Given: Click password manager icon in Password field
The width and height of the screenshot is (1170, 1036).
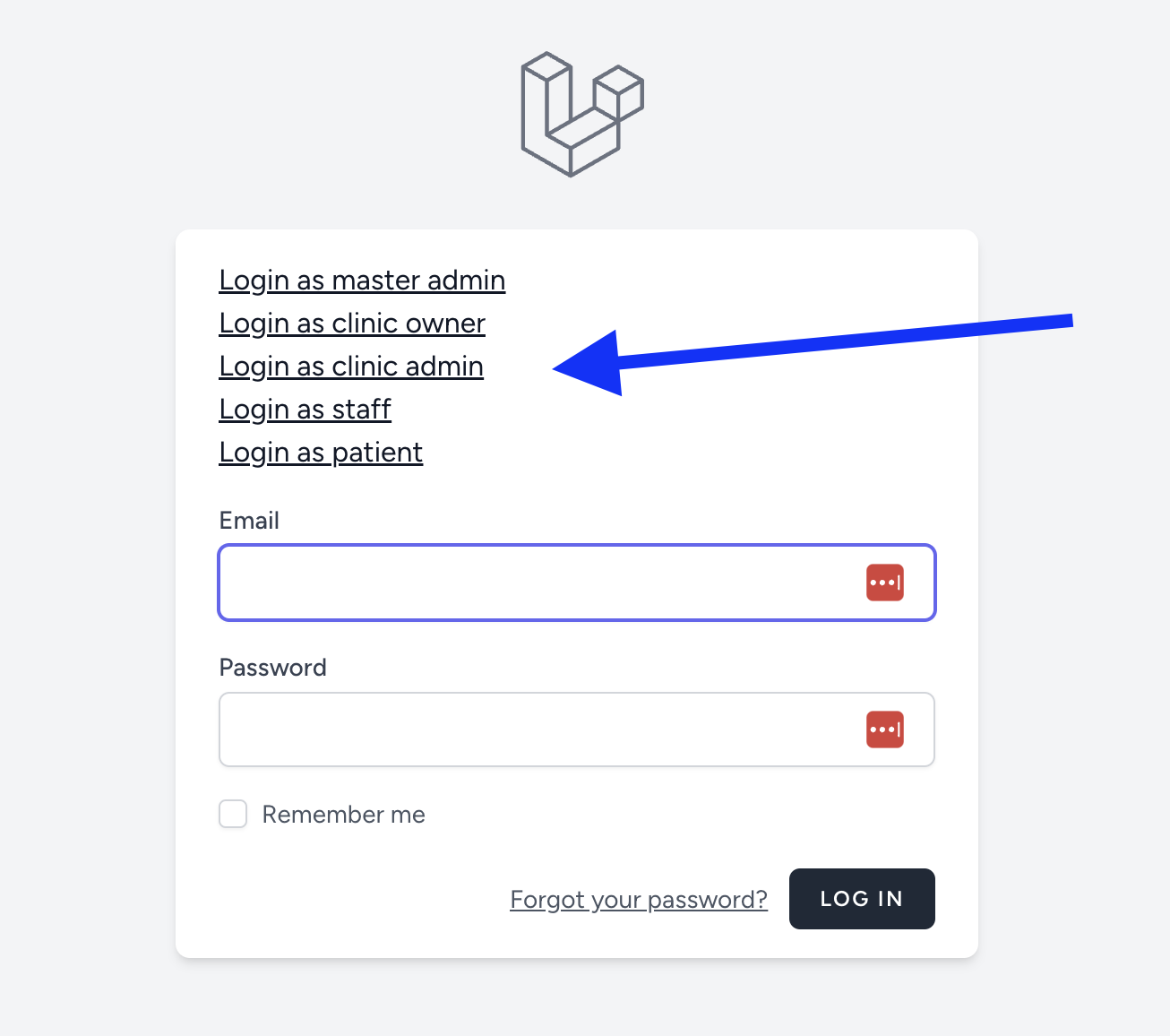Looking at the screenshot, I should 884,730.
